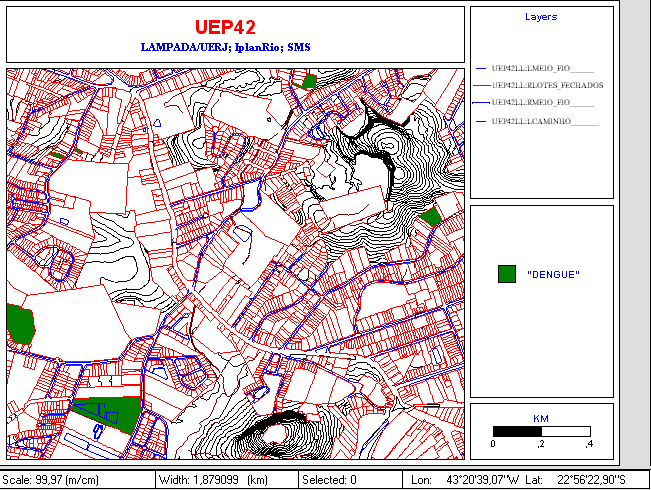Click the Selected count in status bar
This screenshot has width=651, height=490.
point(330,481)
